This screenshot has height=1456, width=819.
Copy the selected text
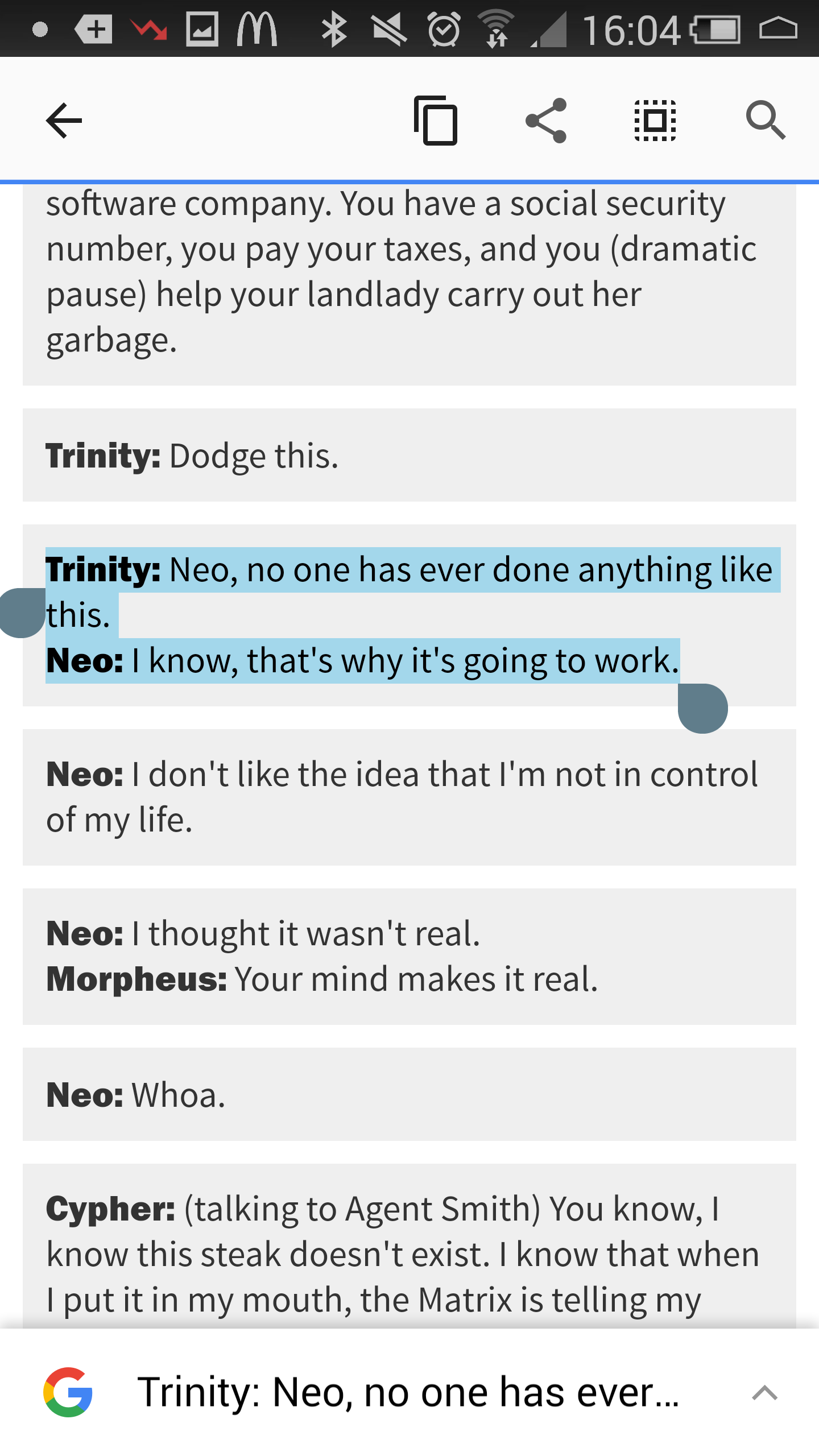pos(436,121)
